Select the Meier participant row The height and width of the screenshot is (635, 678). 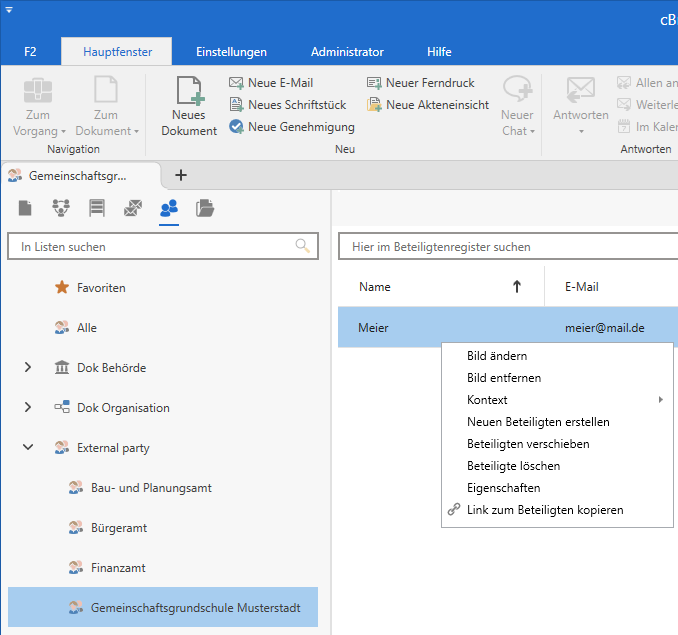click(x=508, y=327)
